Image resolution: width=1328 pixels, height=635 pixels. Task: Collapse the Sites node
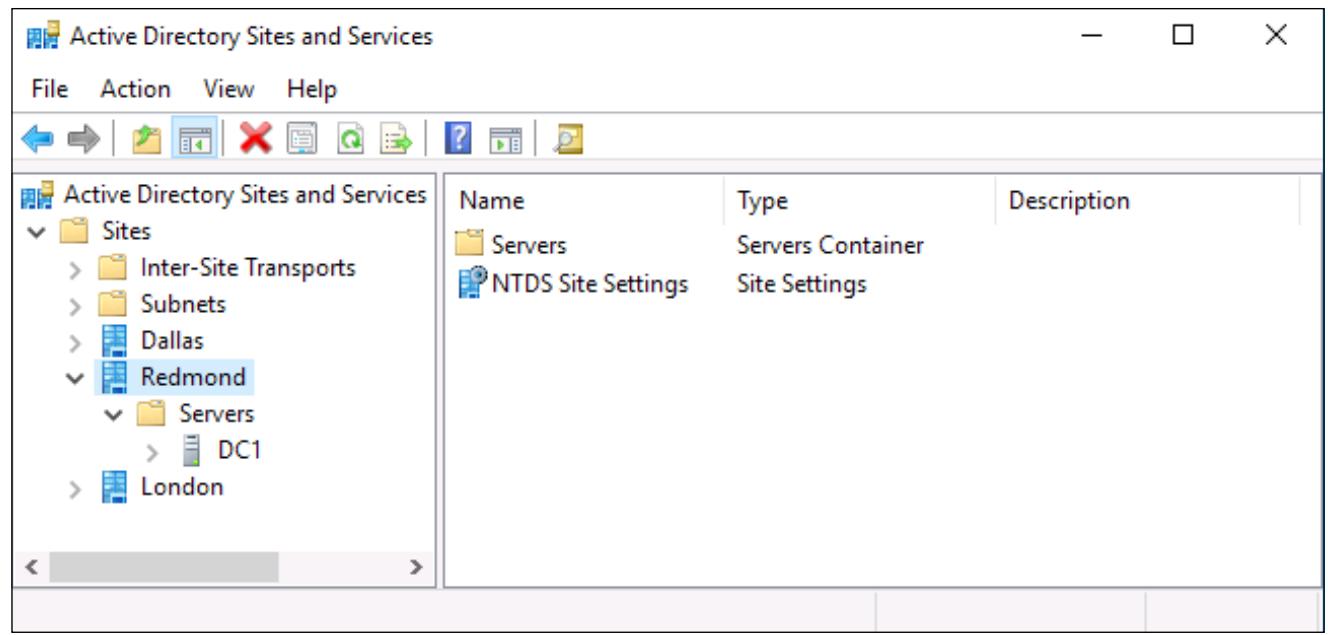[37, 232]
